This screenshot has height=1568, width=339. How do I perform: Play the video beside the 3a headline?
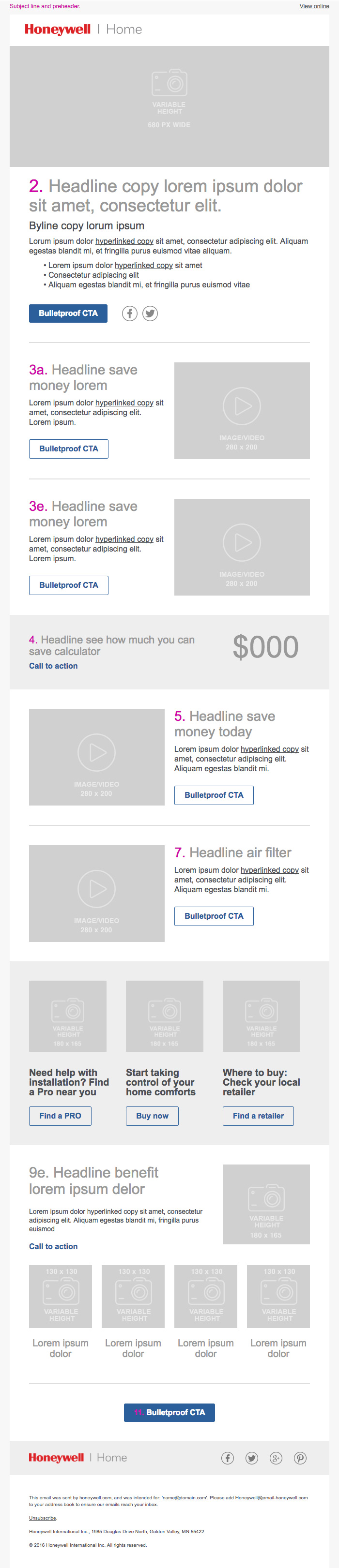point(242,406)
